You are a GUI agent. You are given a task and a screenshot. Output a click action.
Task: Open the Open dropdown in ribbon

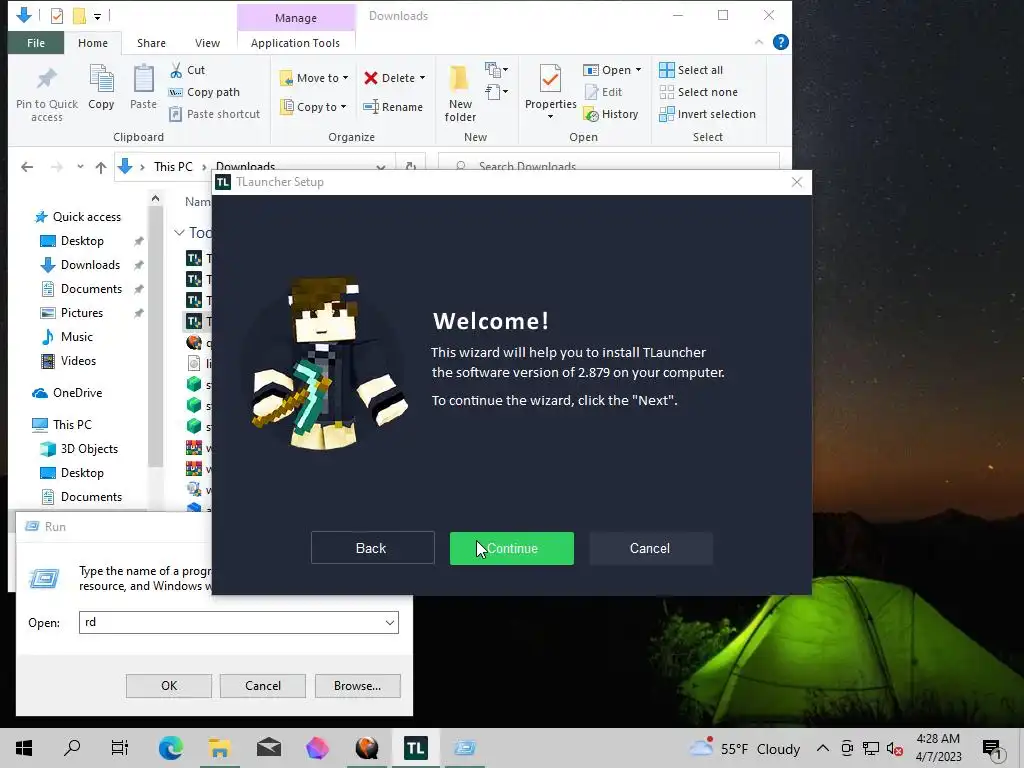[612, 70]
